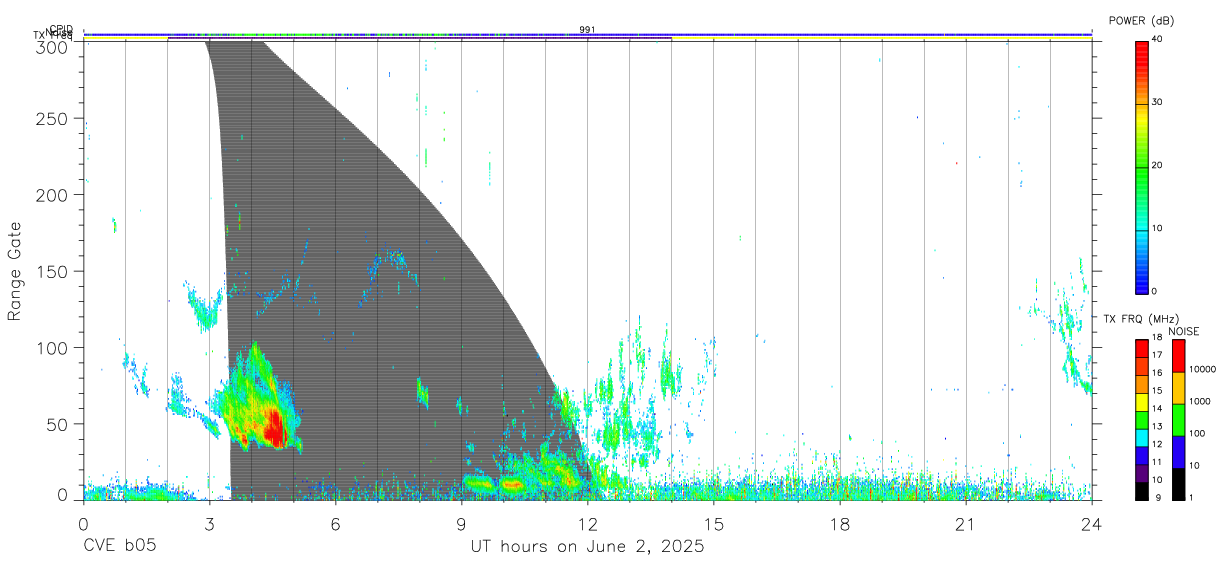Screen dimensions: 1228x567
Task: Click the 'CVE b05' radar beam label
Action: [x=120, y=547]
